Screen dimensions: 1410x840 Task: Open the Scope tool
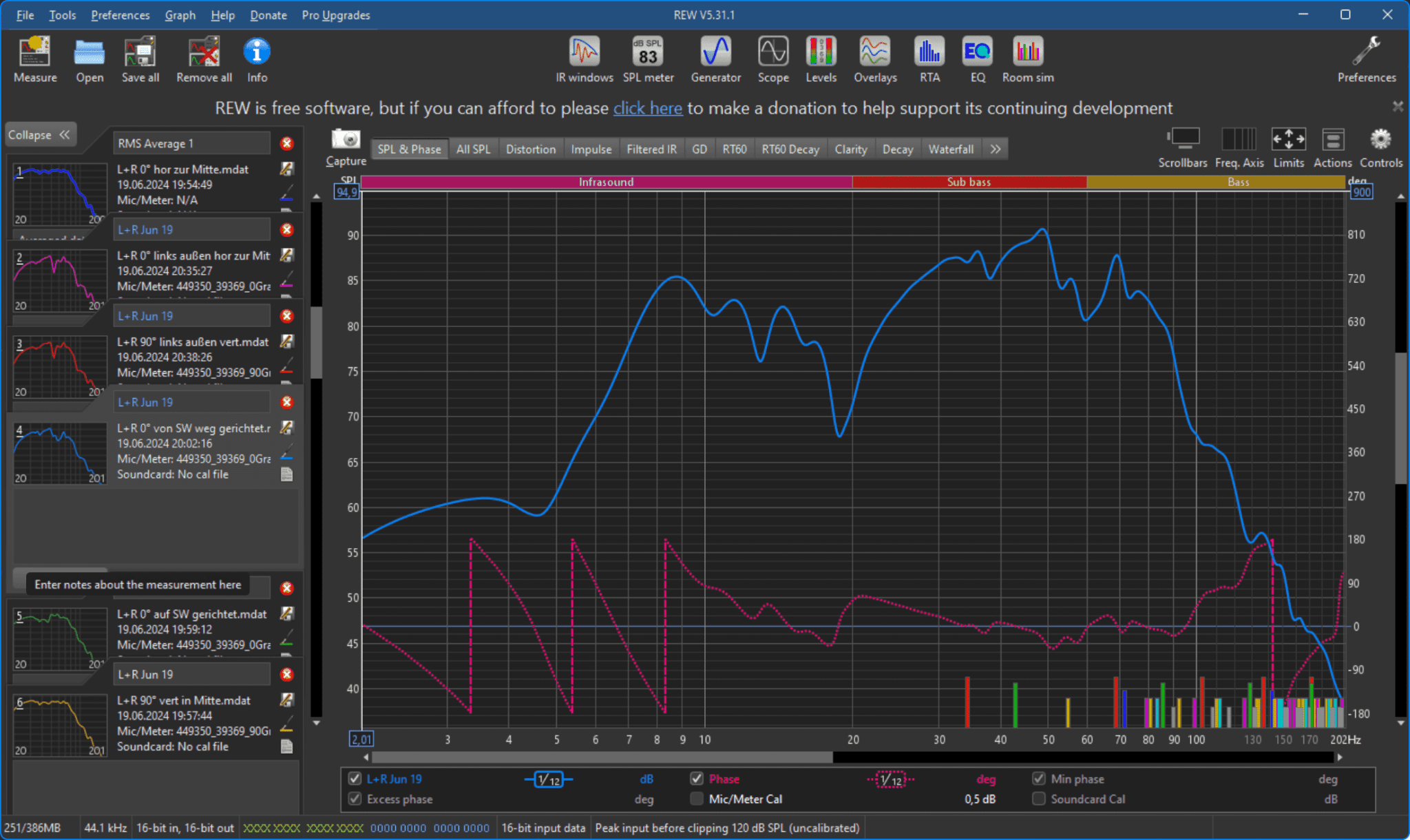click(x=773, y=59)
